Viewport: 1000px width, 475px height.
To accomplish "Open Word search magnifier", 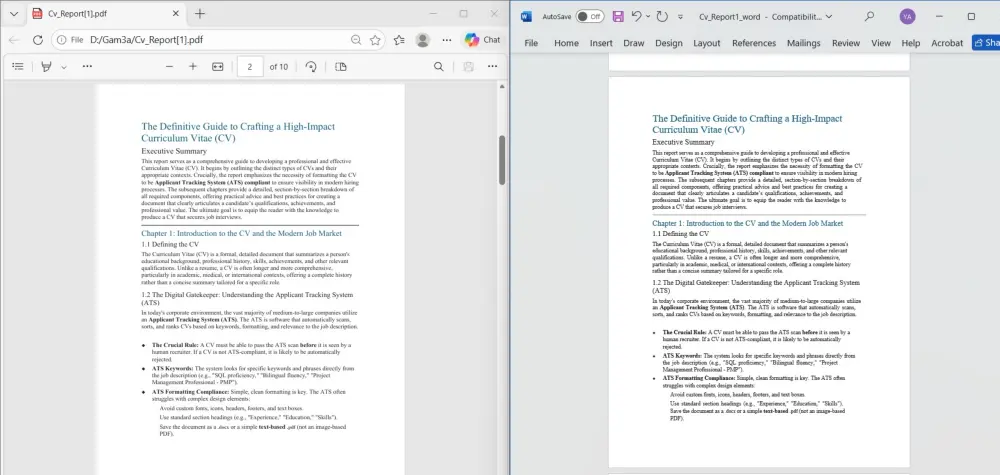I will [869, 17].
